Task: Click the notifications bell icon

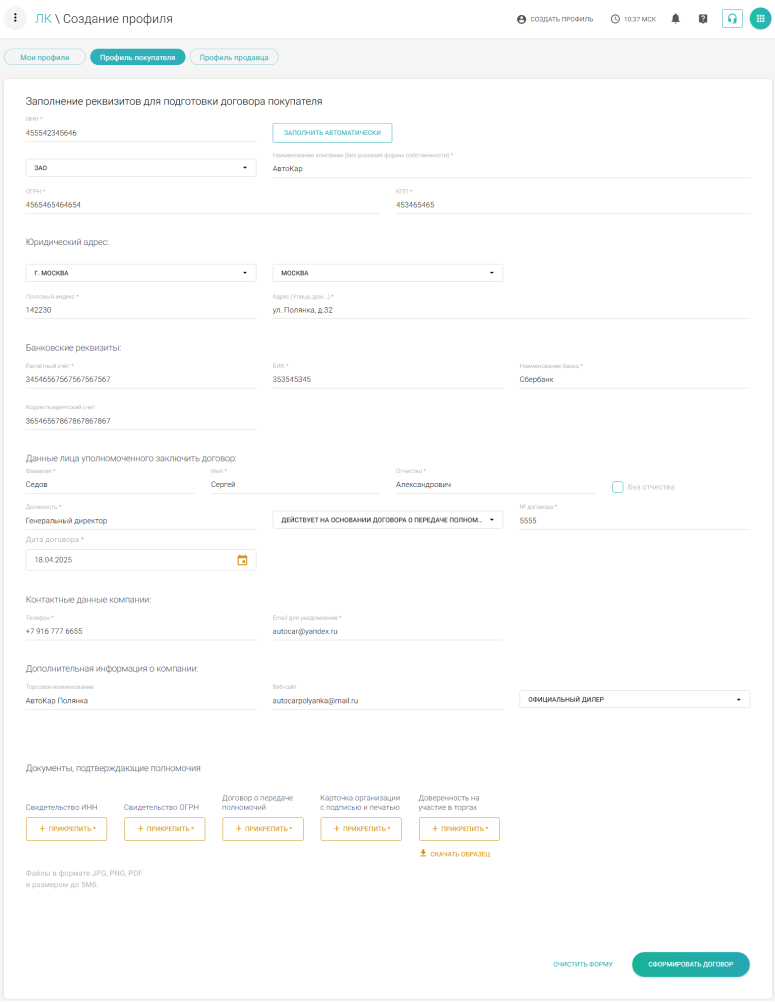Action: pyautogui.click(x=676, y=19)
